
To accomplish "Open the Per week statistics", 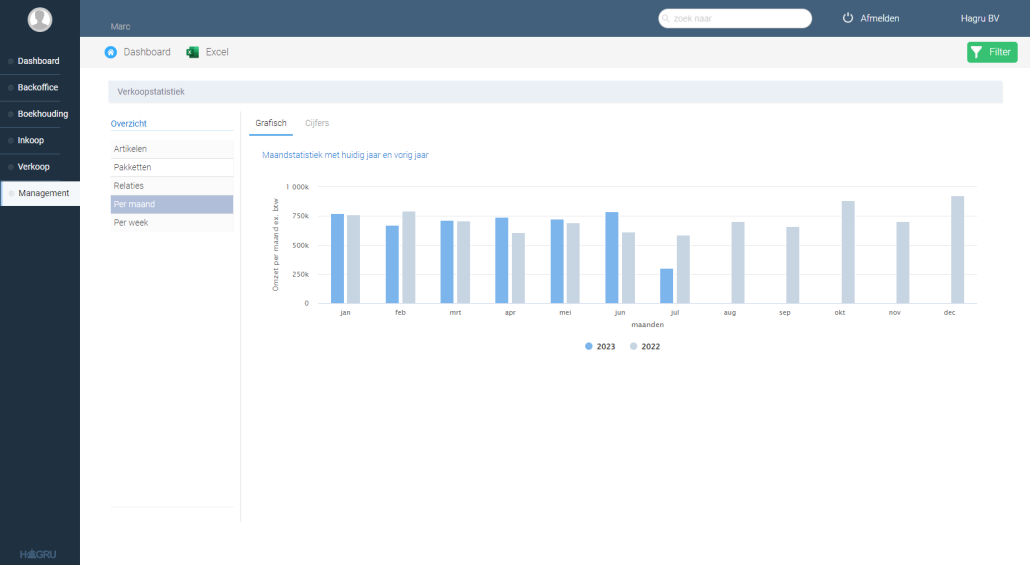I will pos(131,223).
